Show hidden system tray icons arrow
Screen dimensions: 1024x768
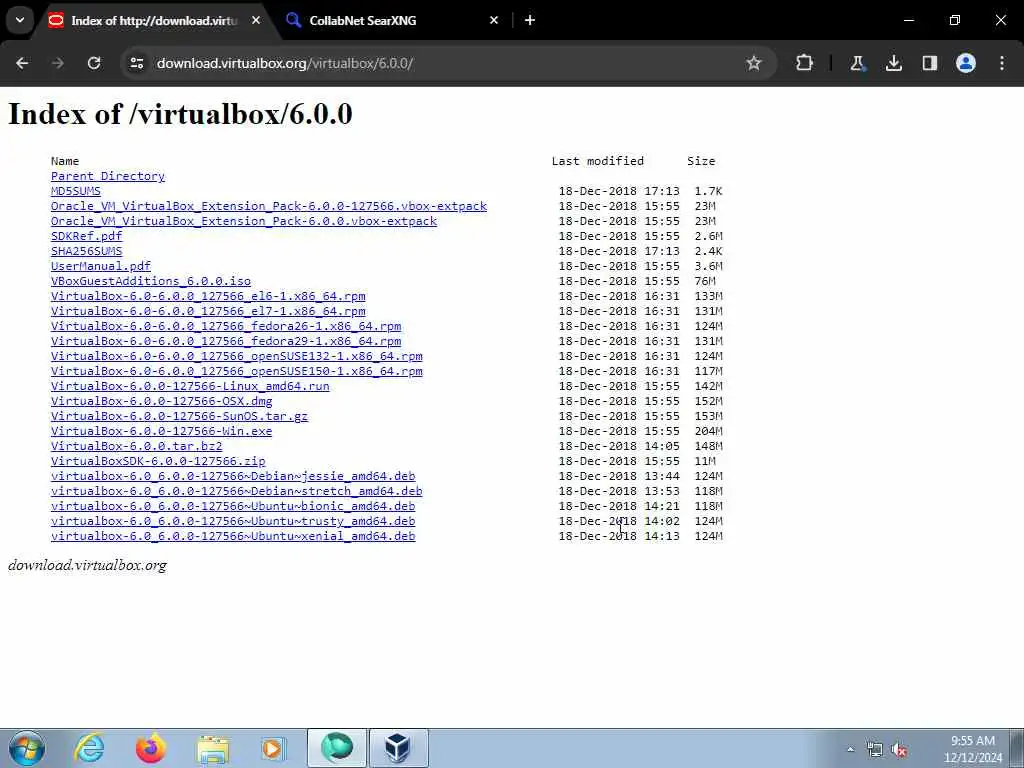(x=850, y=750)
